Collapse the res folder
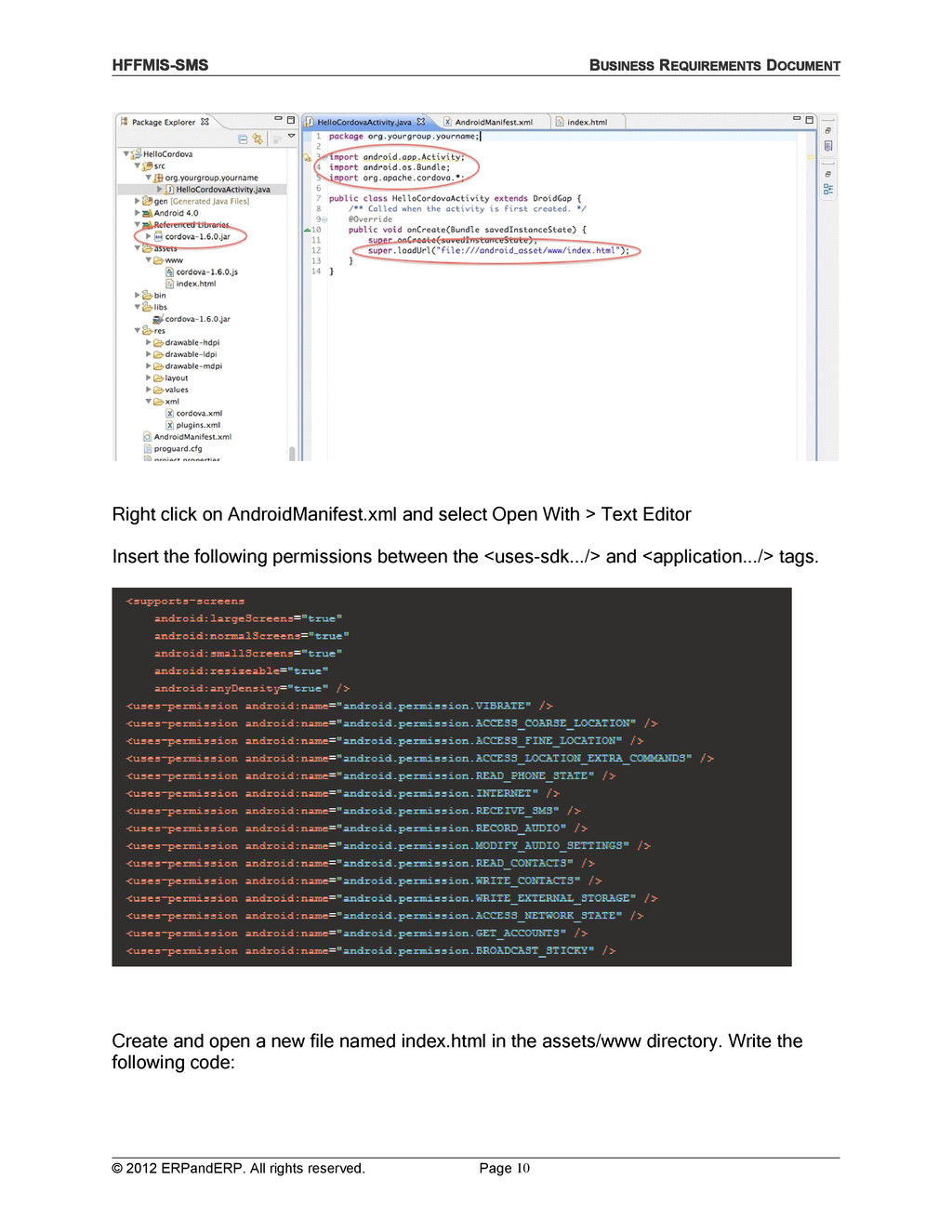Image resolution: width=952 pixels, height=1232 pixels. pyautogui.click(x=138, y=330)
